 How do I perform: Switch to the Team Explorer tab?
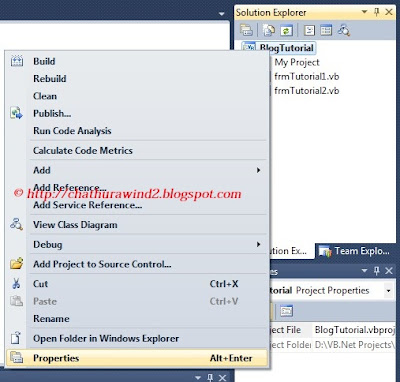point(355,251)
